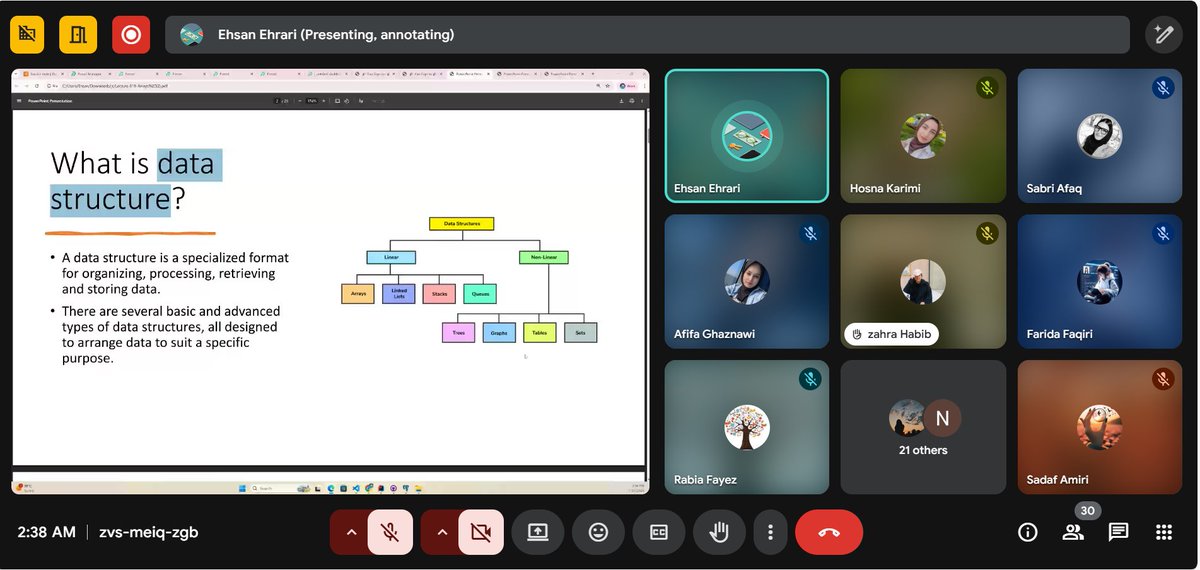Leave the call with red hang-up button
This screenshot has width=1200, height=570.
click(829, 532)
